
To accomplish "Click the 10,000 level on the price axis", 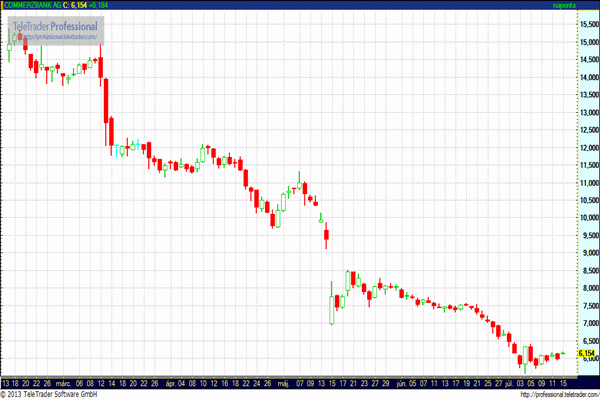I will point(587,217).
